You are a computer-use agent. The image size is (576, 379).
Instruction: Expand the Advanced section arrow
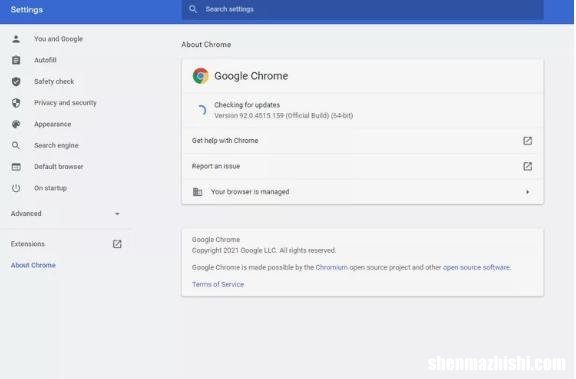pos(117,214)
